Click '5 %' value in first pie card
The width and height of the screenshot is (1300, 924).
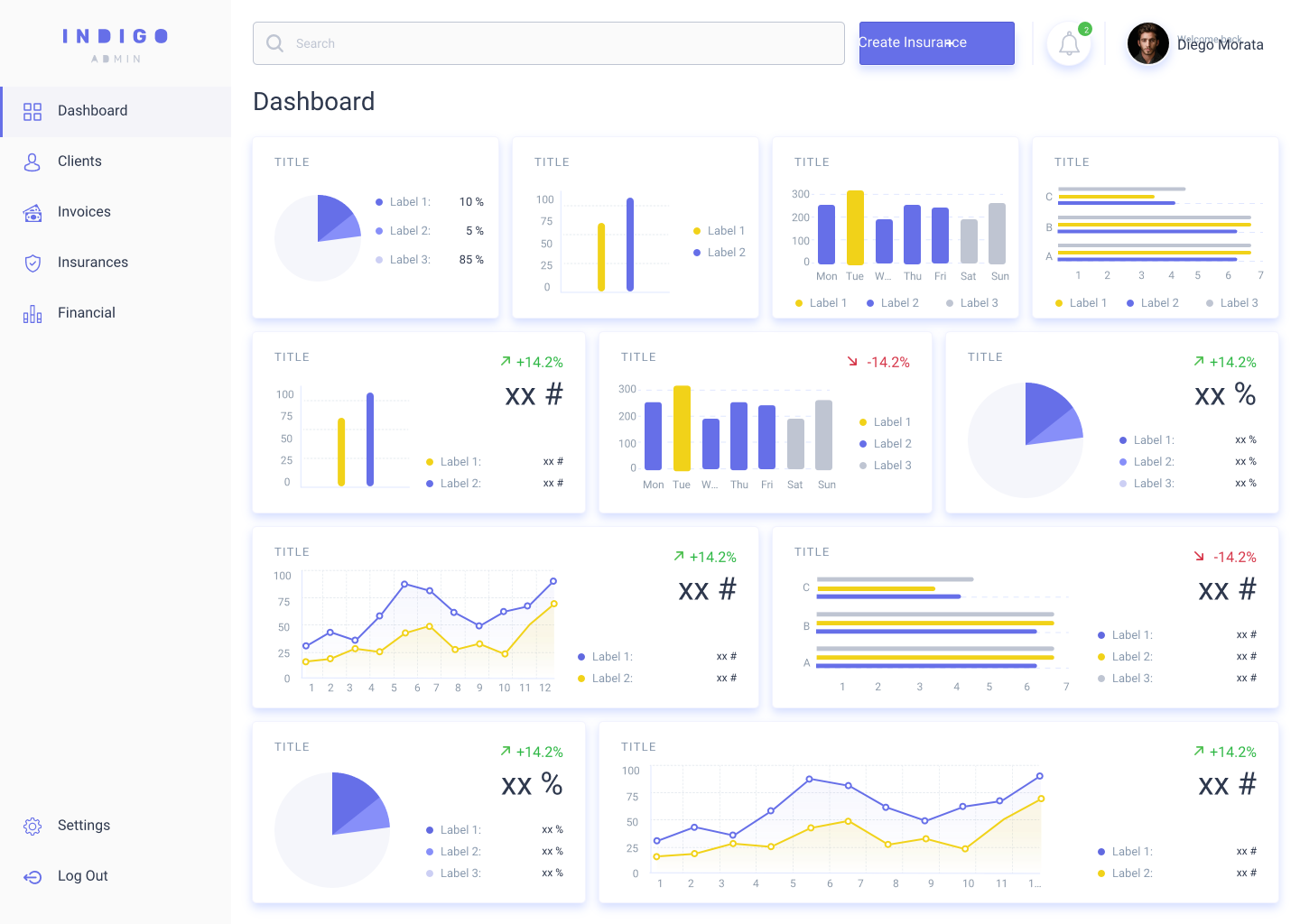475,231
